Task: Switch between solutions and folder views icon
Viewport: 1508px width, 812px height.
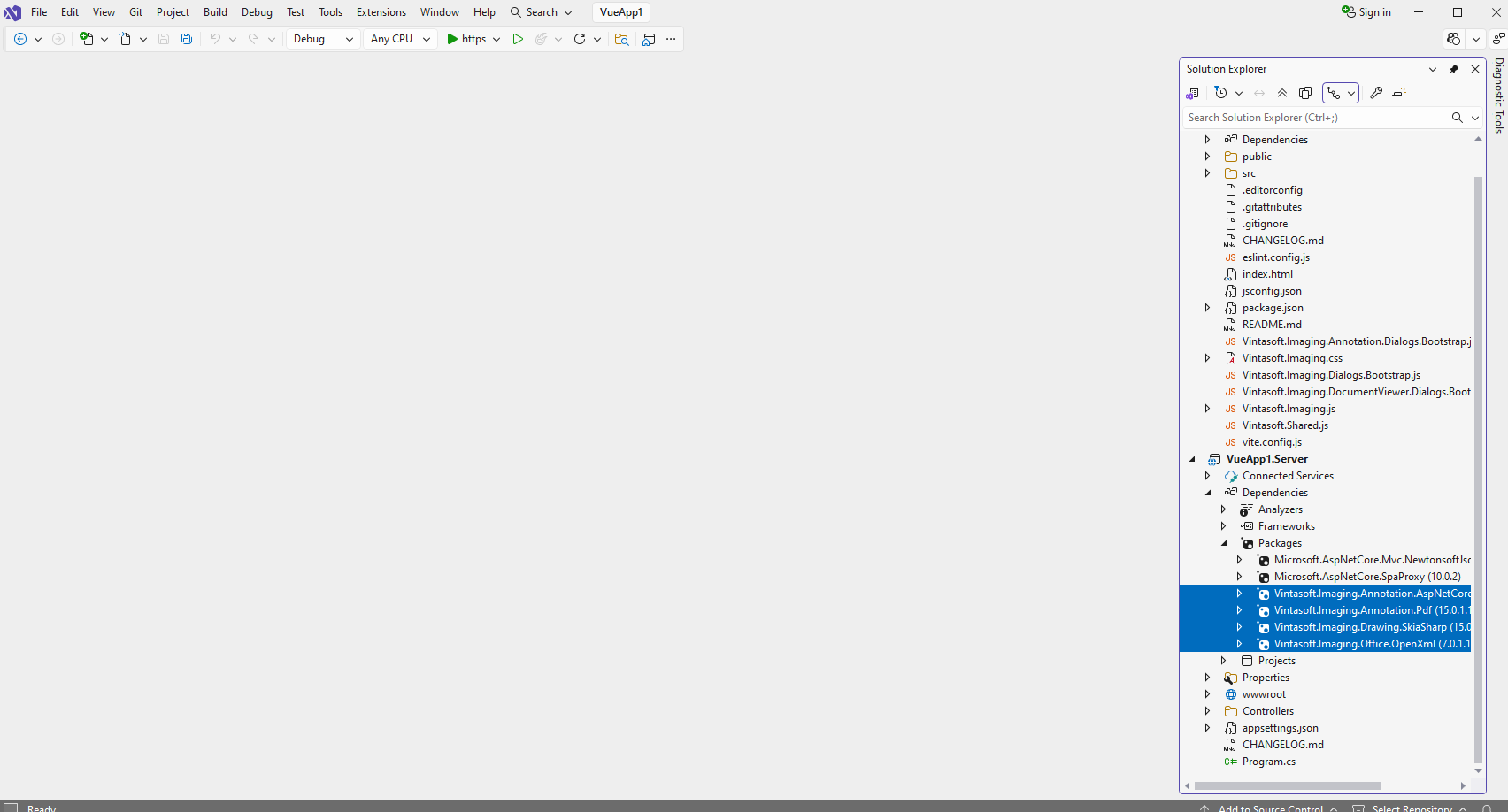Action: click(x=1193, y=93)
